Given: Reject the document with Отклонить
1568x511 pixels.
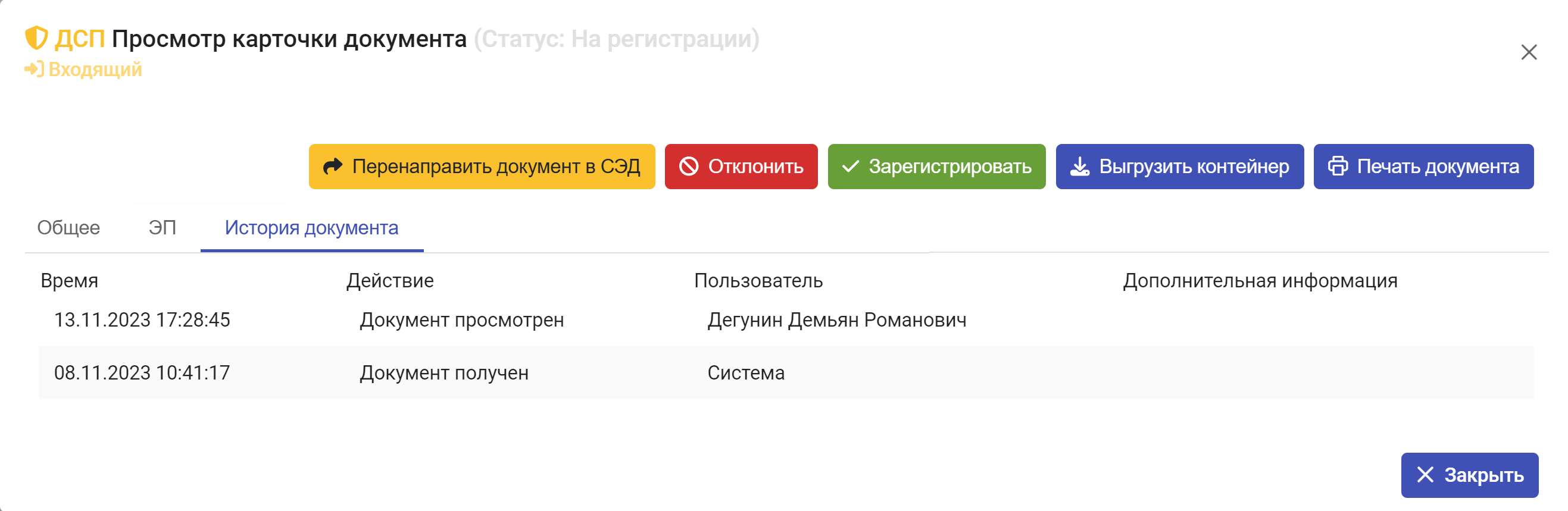Looking at the screenshot, I should click(741, 167).
